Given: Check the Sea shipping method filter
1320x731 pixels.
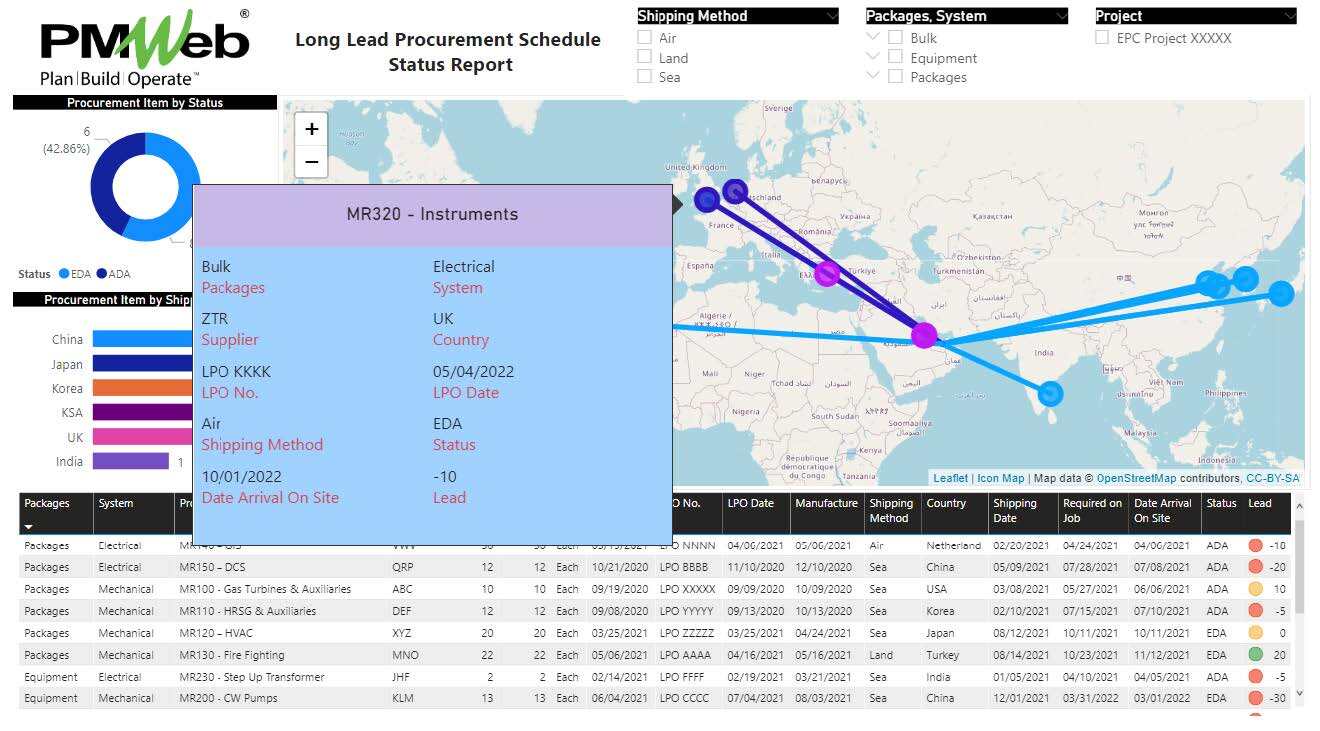Looking at the screenshot, I should [645, 77].
